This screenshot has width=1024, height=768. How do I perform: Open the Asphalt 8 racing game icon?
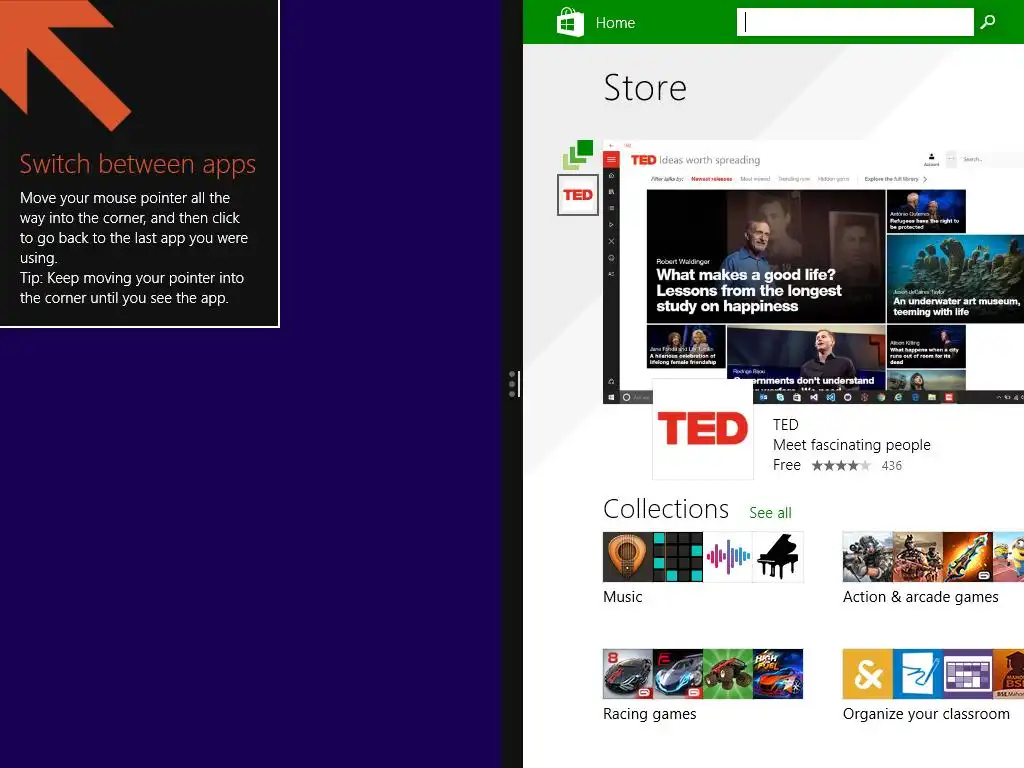(x=628, y=674)
